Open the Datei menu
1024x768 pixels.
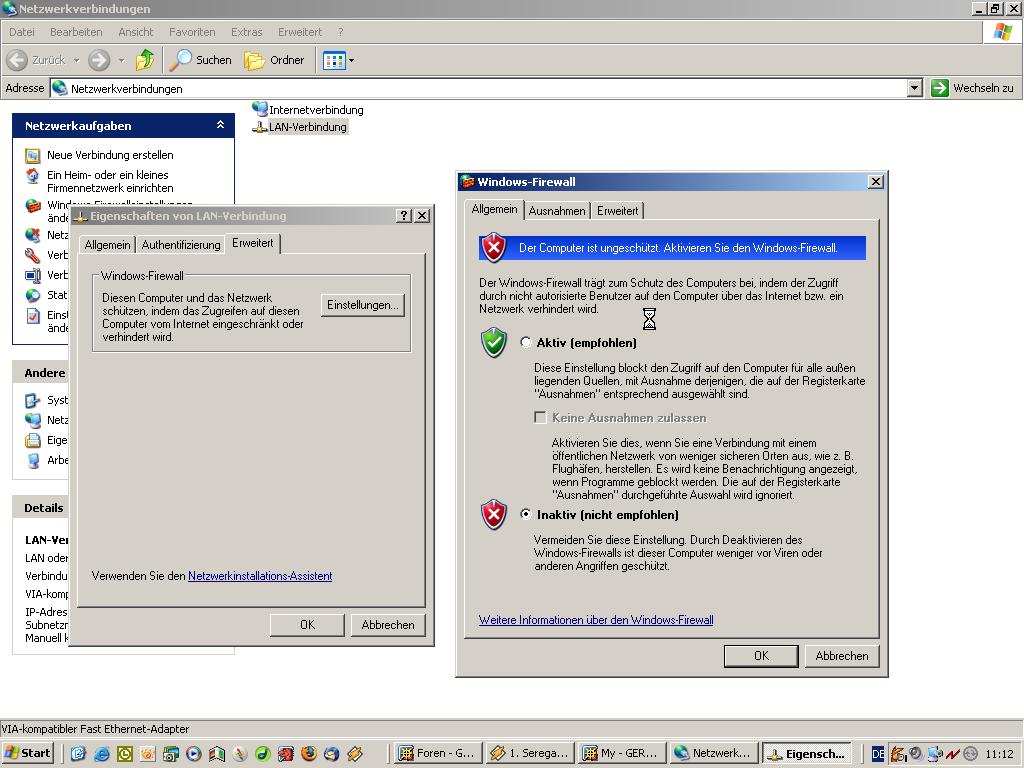click(22, 32)
